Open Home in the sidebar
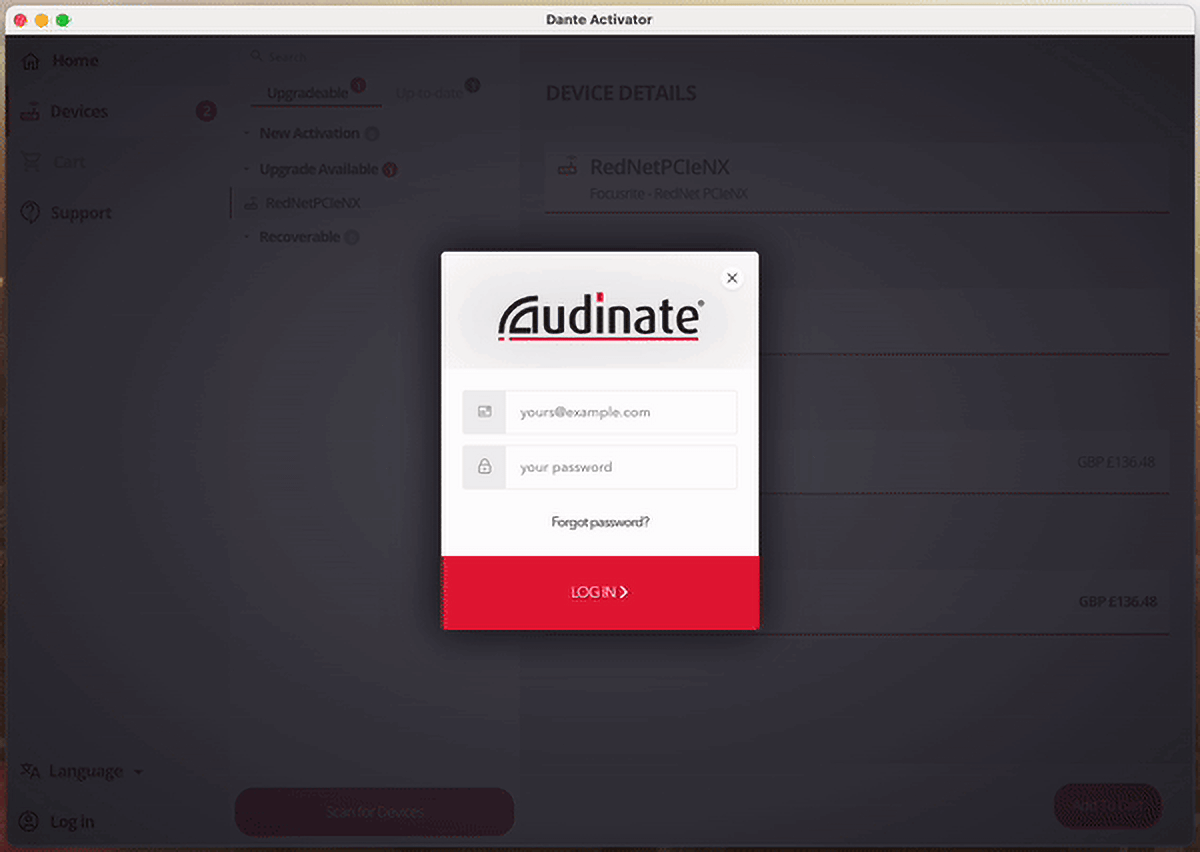1200x852 pixels. (x=75, y=61)
